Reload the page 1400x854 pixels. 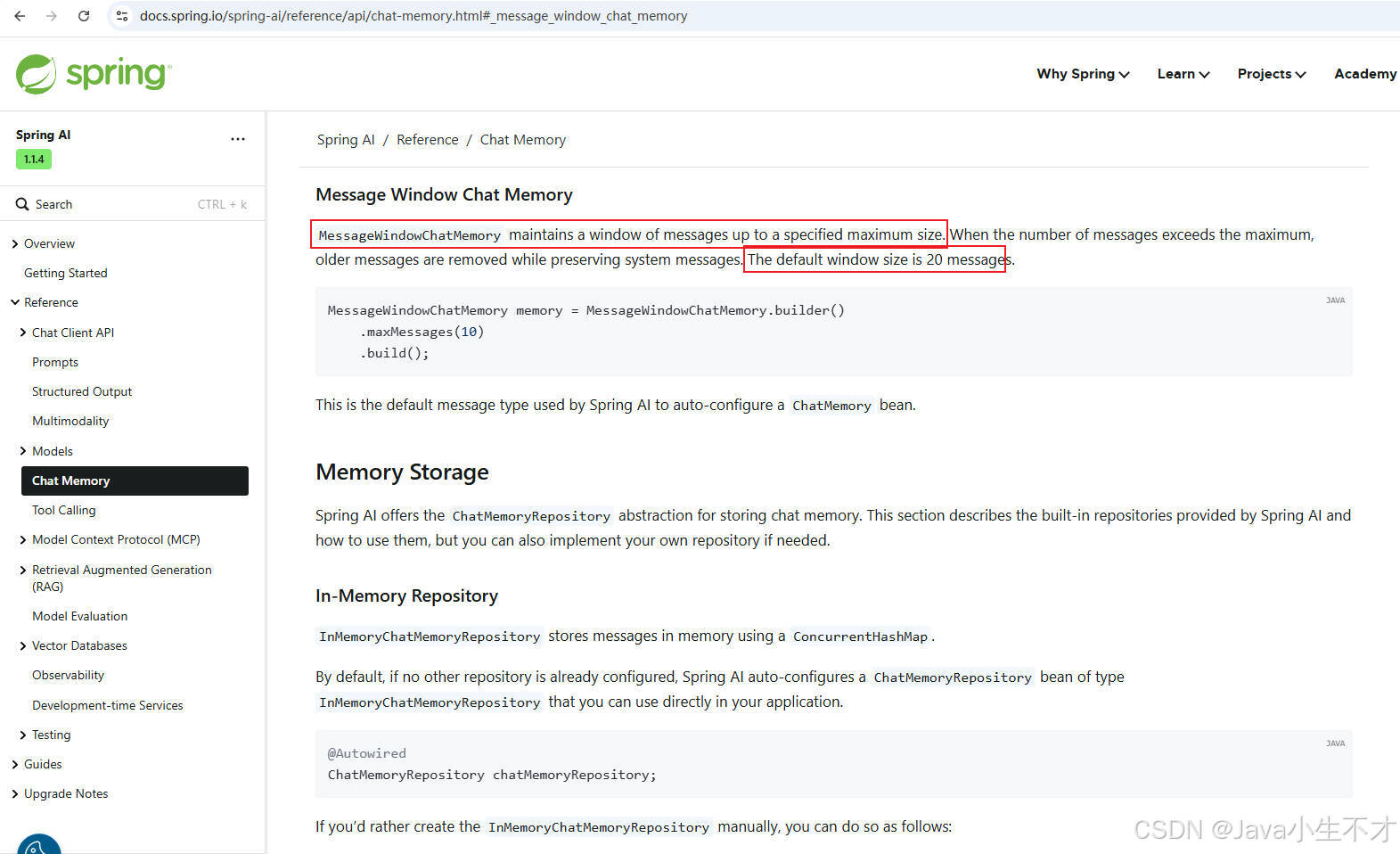point(84,16)
